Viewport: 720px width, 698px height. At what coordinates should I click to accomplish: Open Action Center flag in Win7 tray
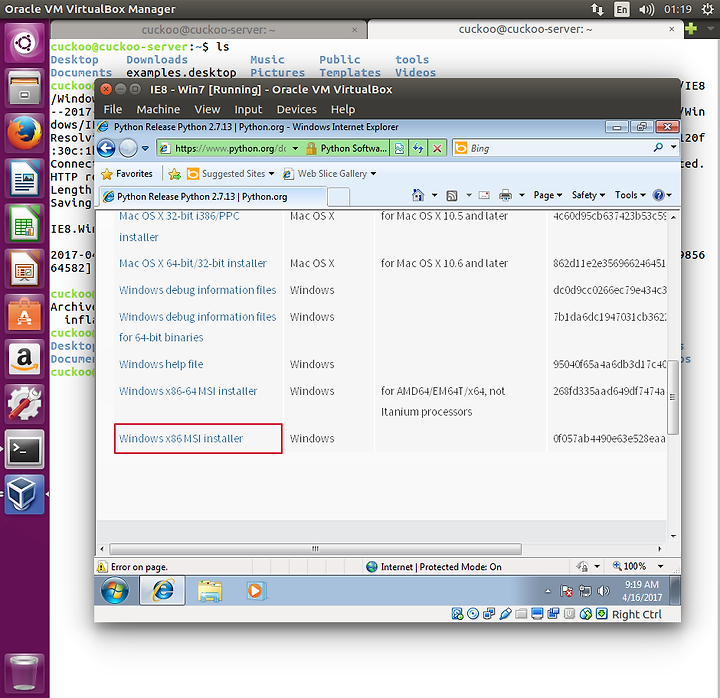click(566, 591)
